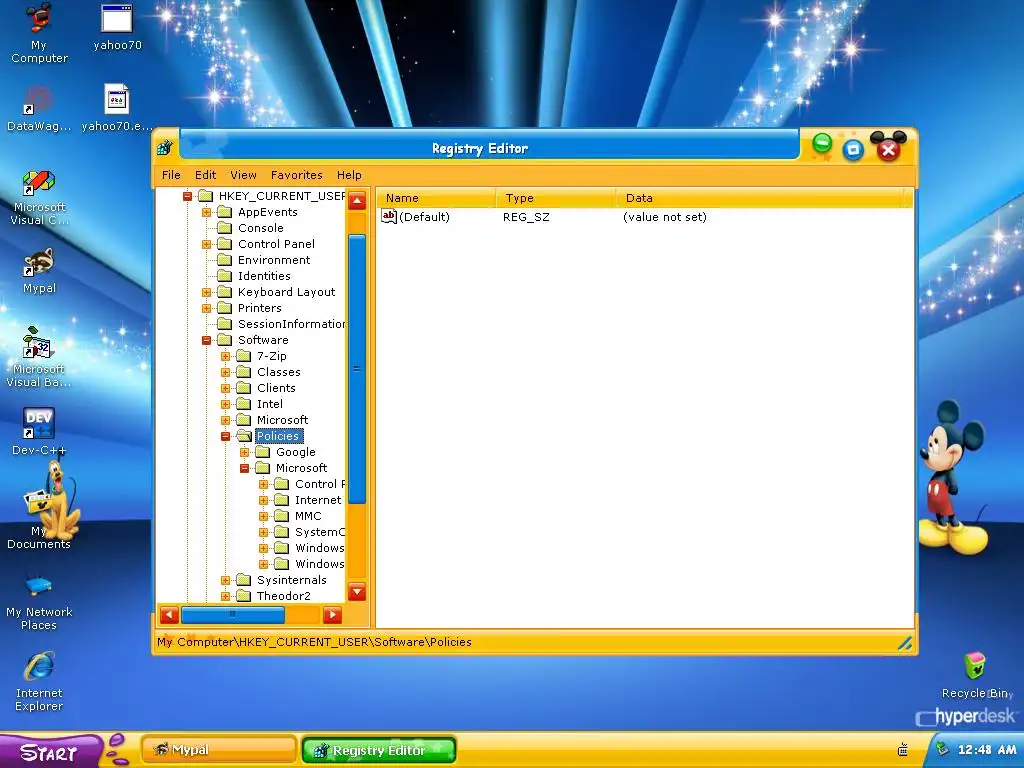Click the Registry Editor title bar icon
Viewport: 1024px width, 768px height.
coord(165,148)
